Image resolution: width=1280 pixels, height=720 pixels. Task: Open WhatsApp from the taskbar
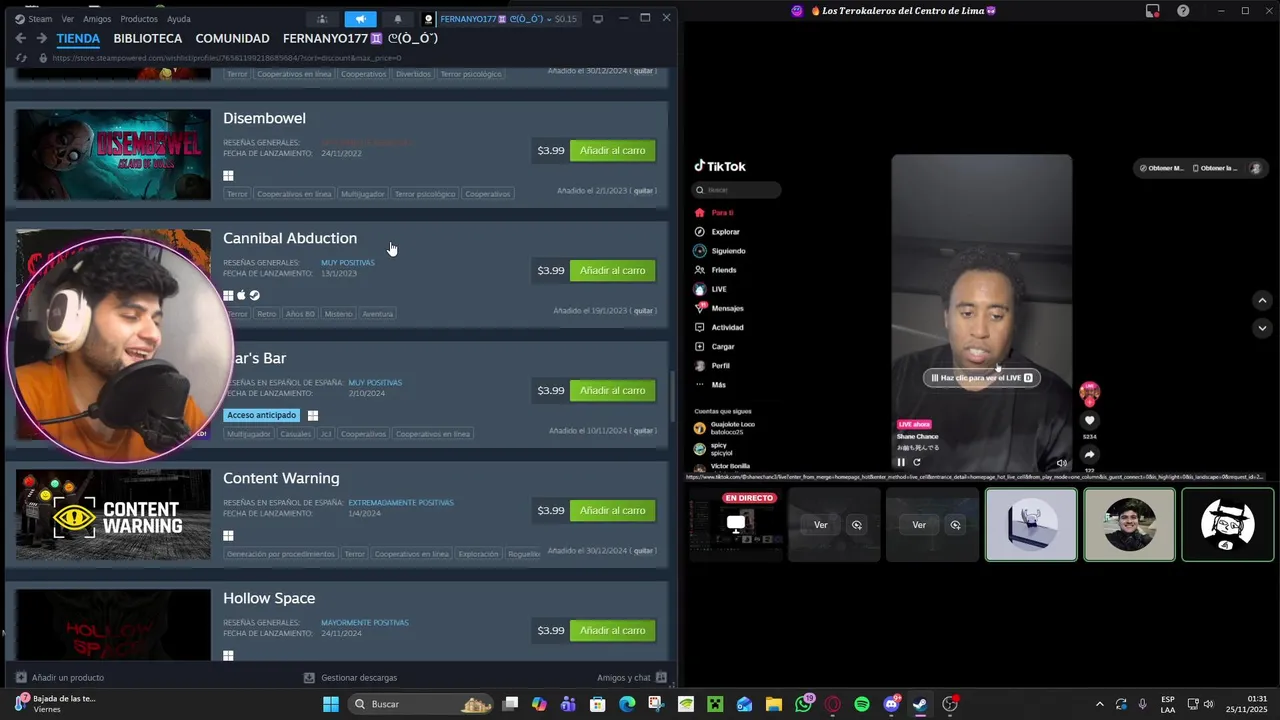(x=804, y=704)
